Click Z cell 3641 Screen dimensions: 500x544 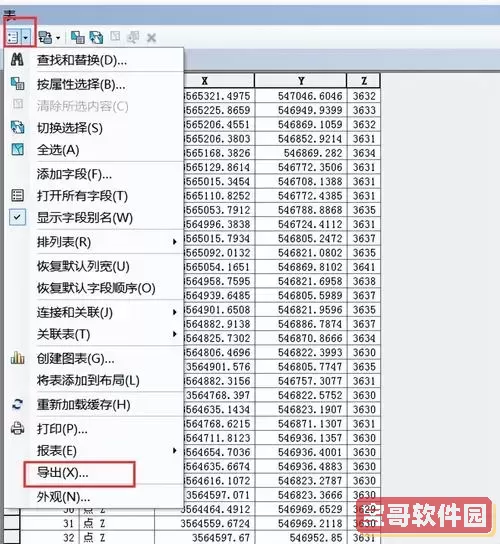[364, 267]
